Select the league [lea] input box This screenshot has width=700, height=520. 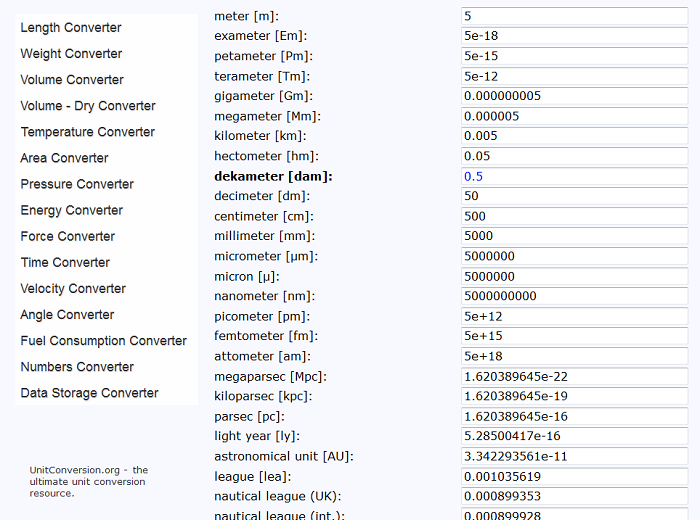[575, 476]
